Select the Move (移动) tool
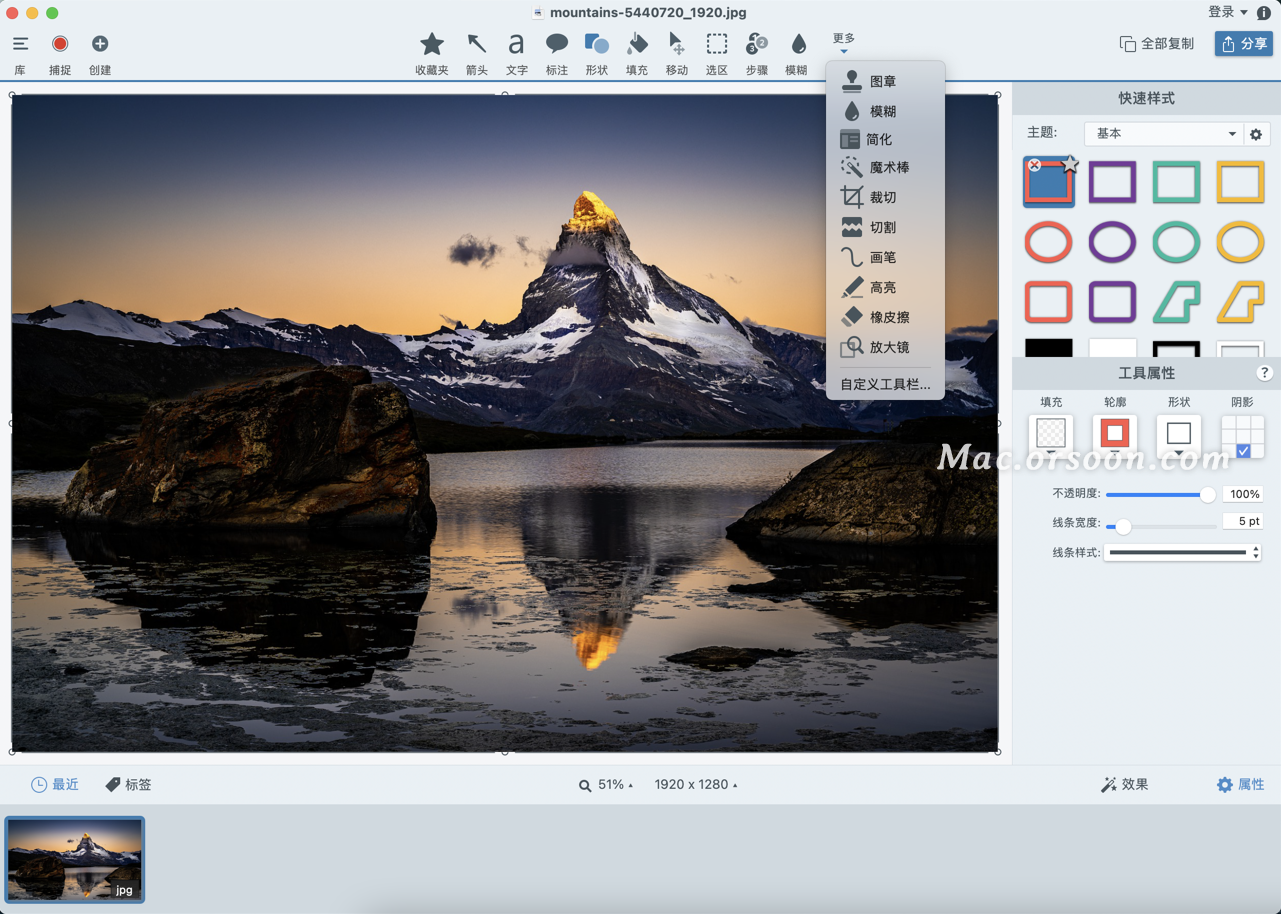1281x914 pixels. 677,44
